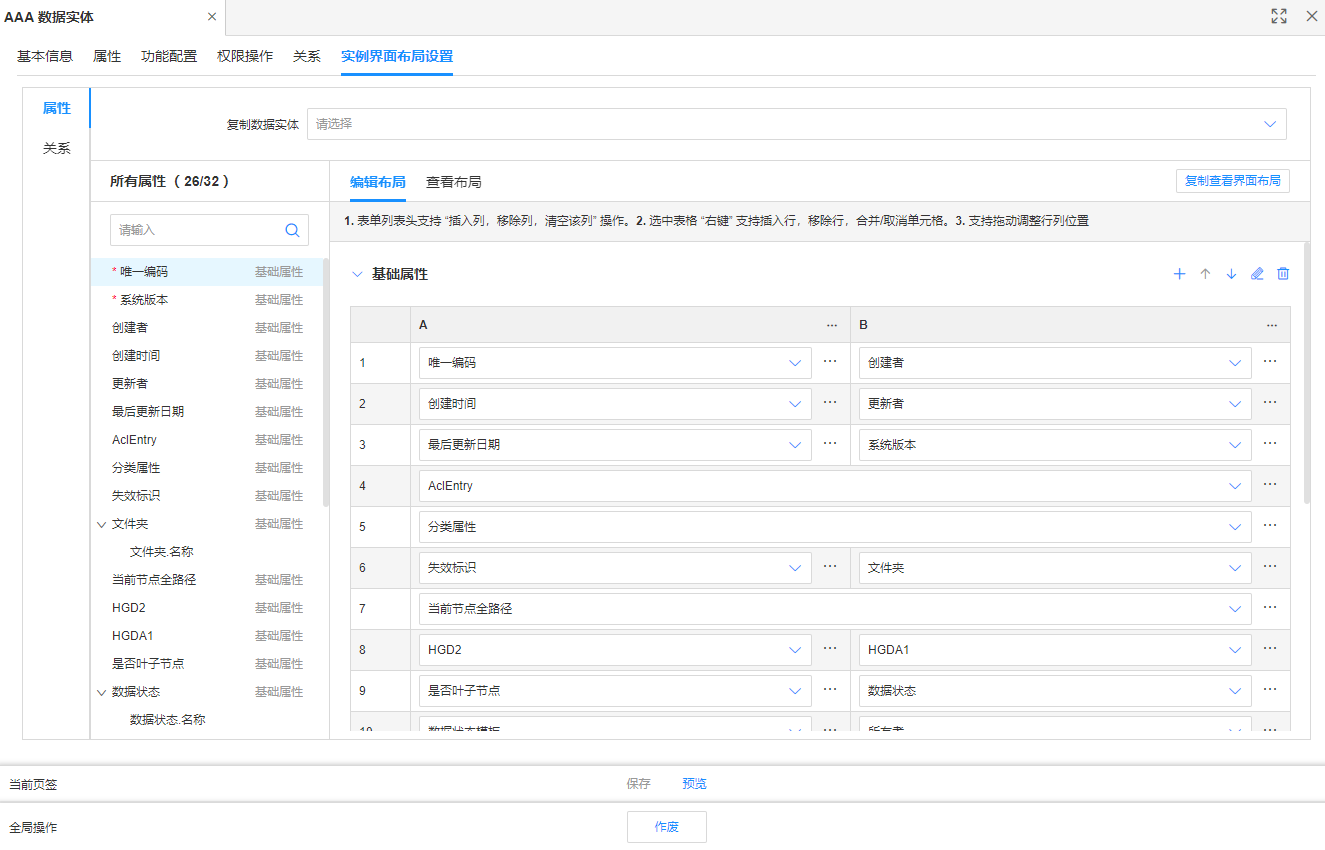Viewport: 1325px width, 850px height.
Task: Open more options for 分类属性 row
Action: point(1270,525)
